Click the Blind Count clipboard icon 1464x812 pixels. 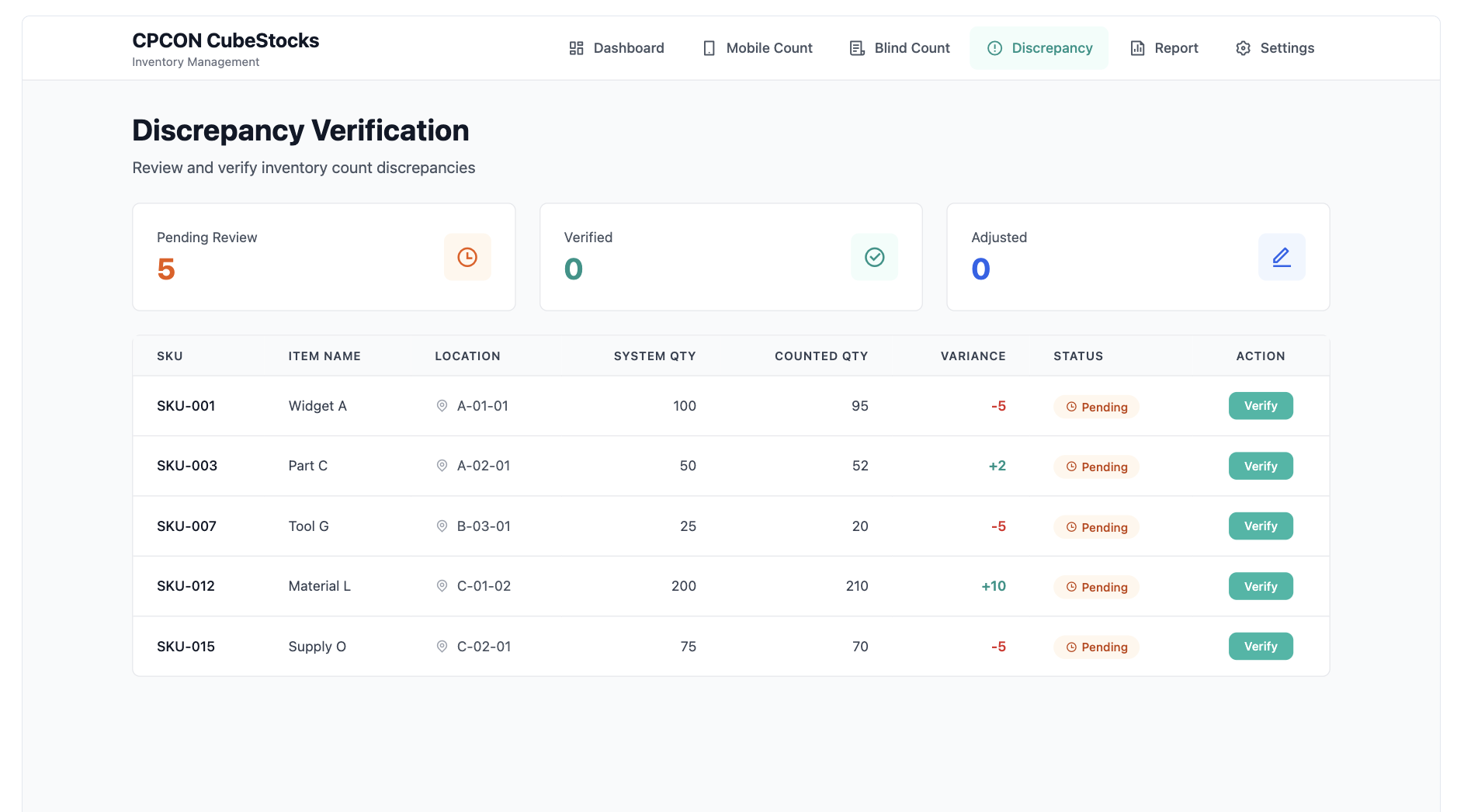click(856, 47)
